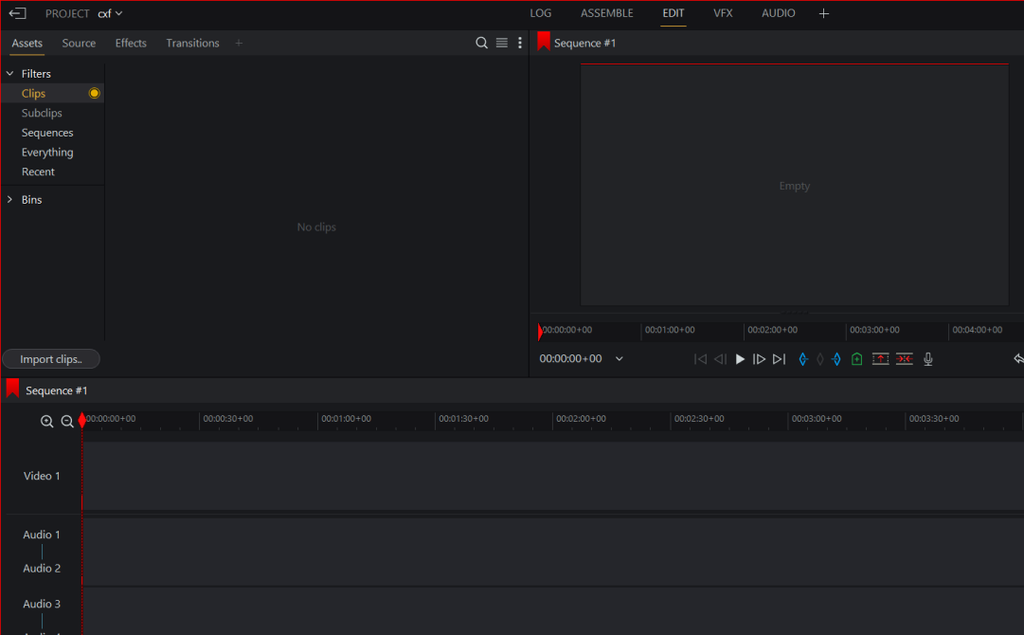
Task: Open the Assets panel three-dot menu
Action: 520,42
